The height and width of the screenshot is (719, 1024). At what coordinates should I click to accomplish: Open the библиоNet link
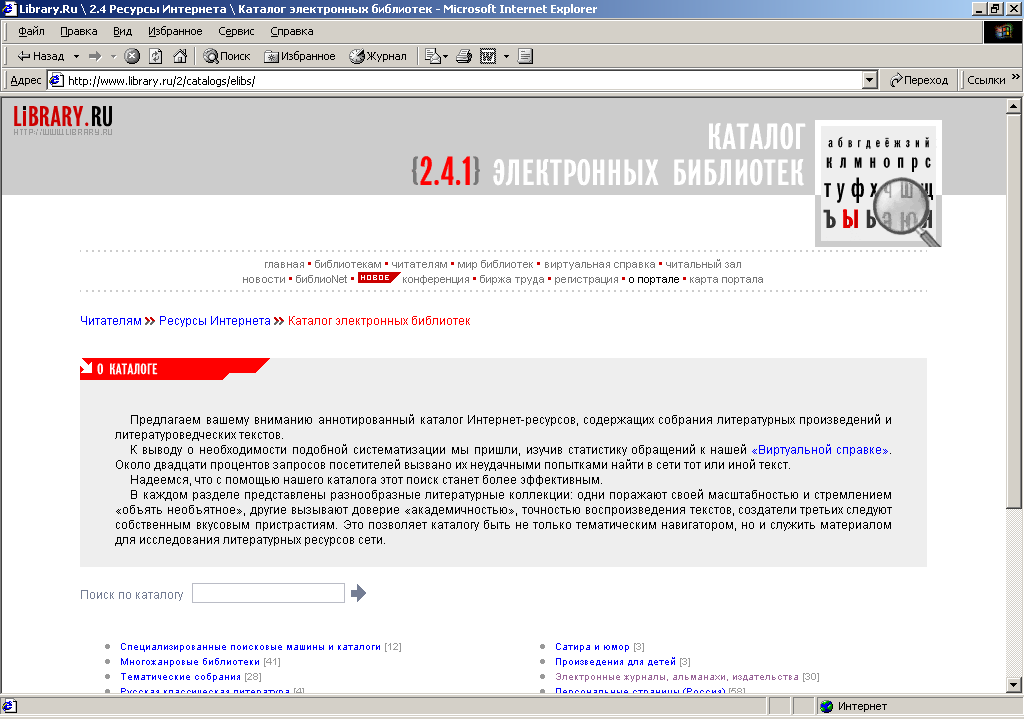pyautogui.click(x=321, y=280)
